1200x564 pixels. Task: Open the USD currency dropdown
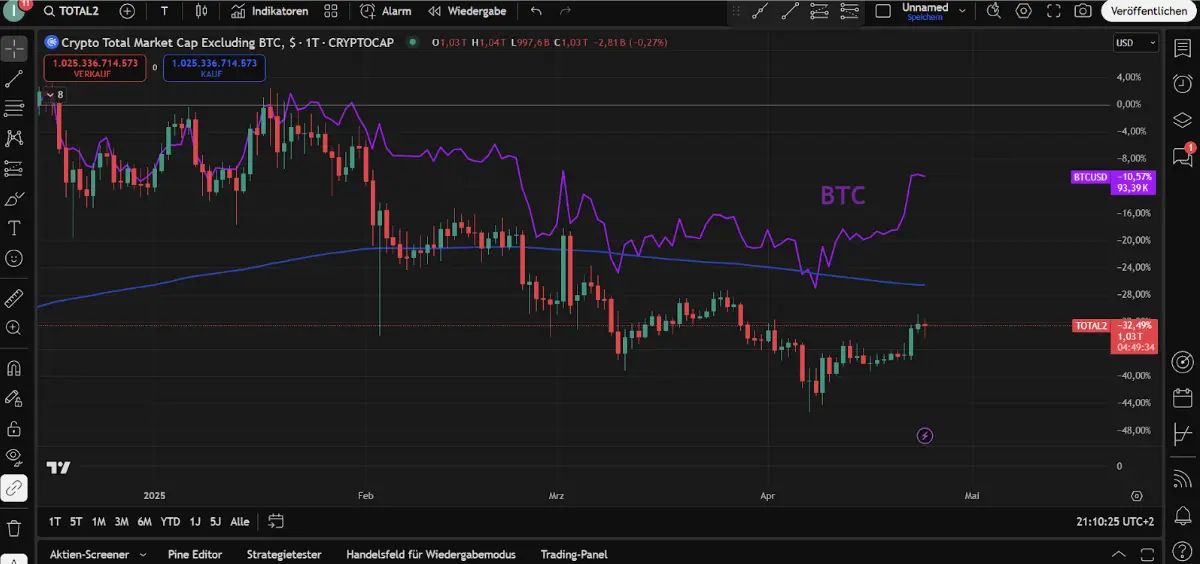point(1136,43)
